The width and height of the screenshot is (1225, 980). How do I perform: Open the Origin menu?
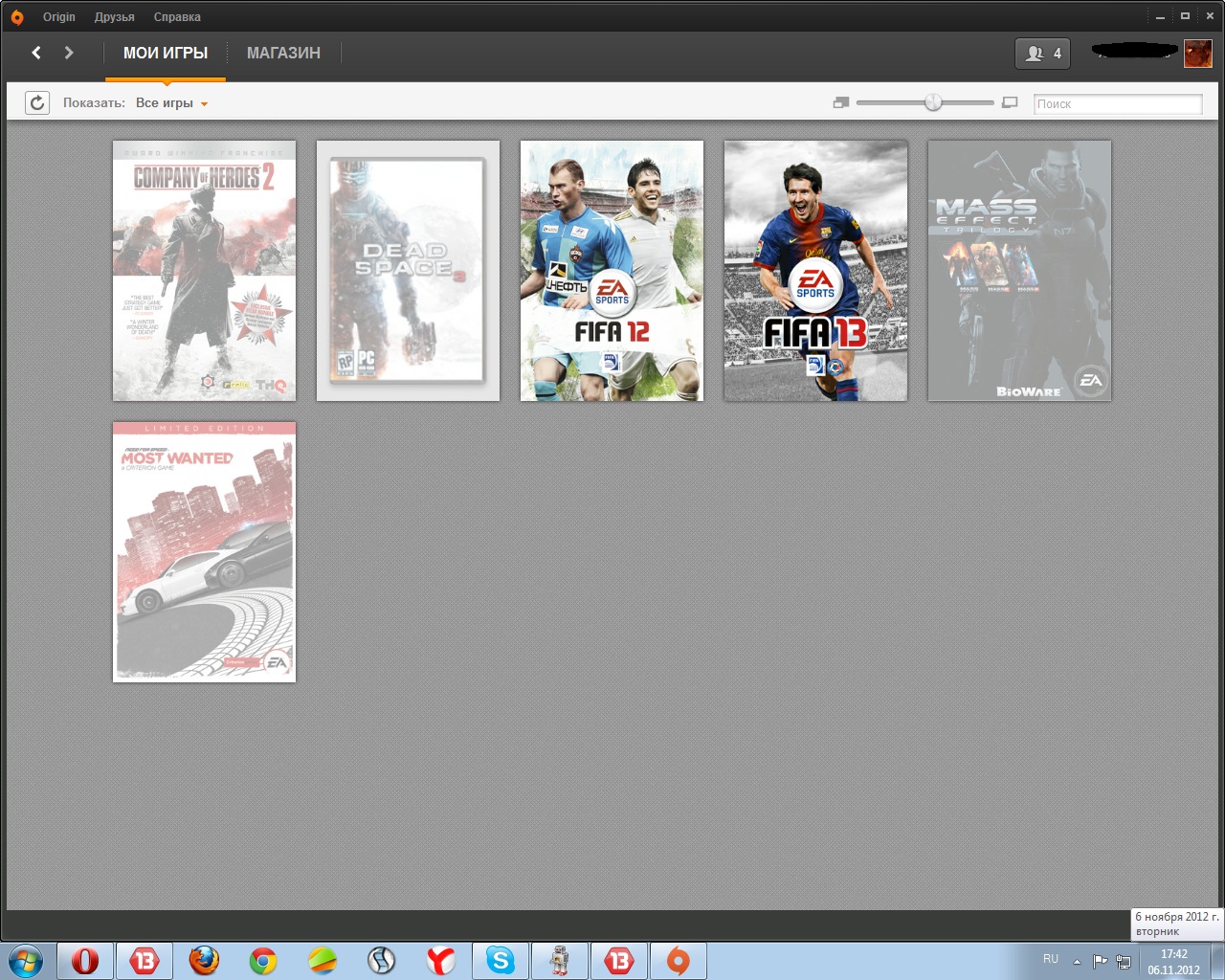pyautogui.click(x=59, y=17)
